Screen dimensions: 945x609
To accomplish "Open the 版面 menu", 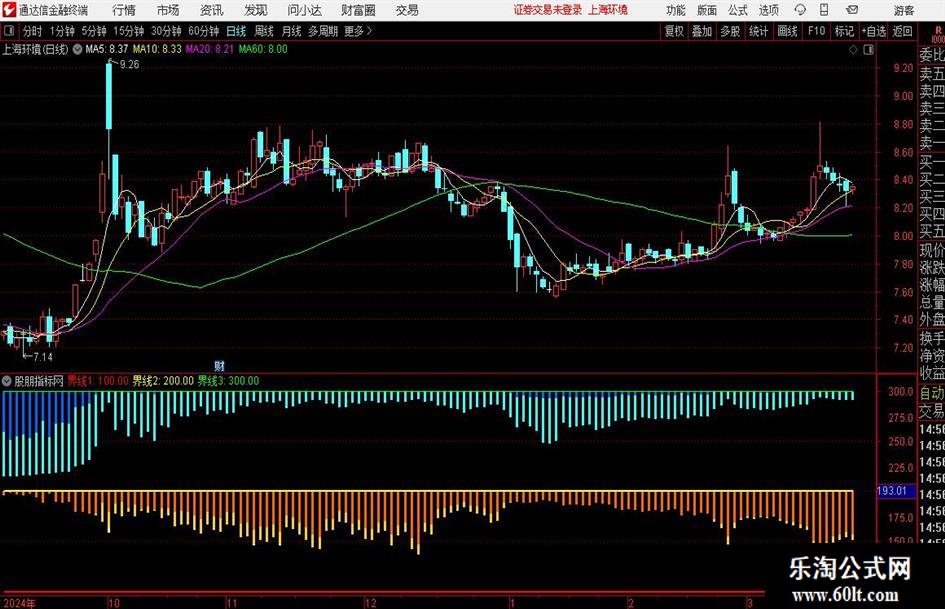I will 706,10.
